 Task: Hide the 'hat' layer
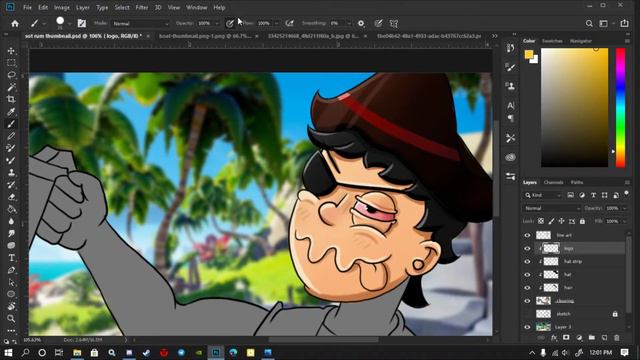pyautogui.click(x=527, y=274)
